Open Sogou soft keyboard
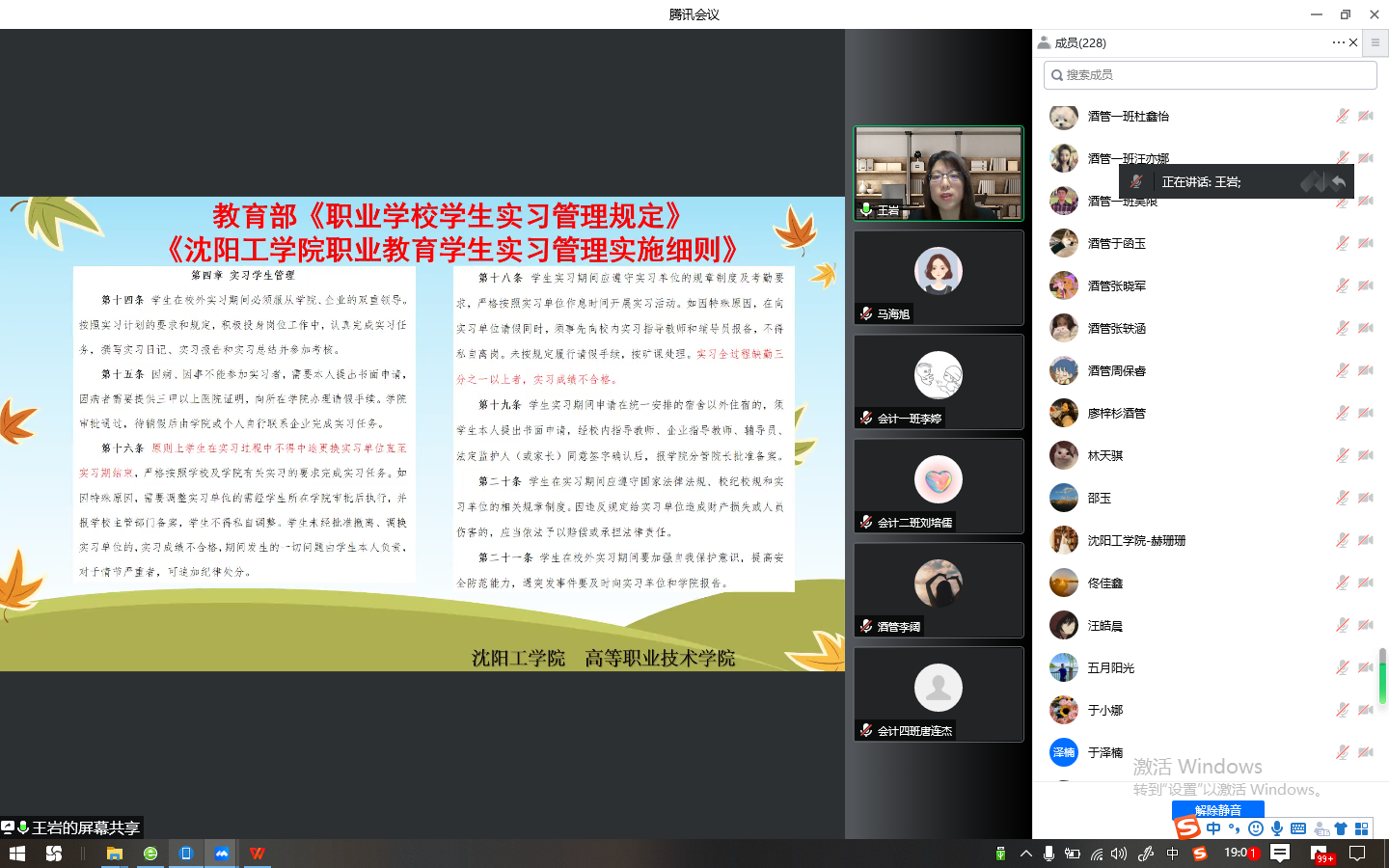 (1298, 828)
